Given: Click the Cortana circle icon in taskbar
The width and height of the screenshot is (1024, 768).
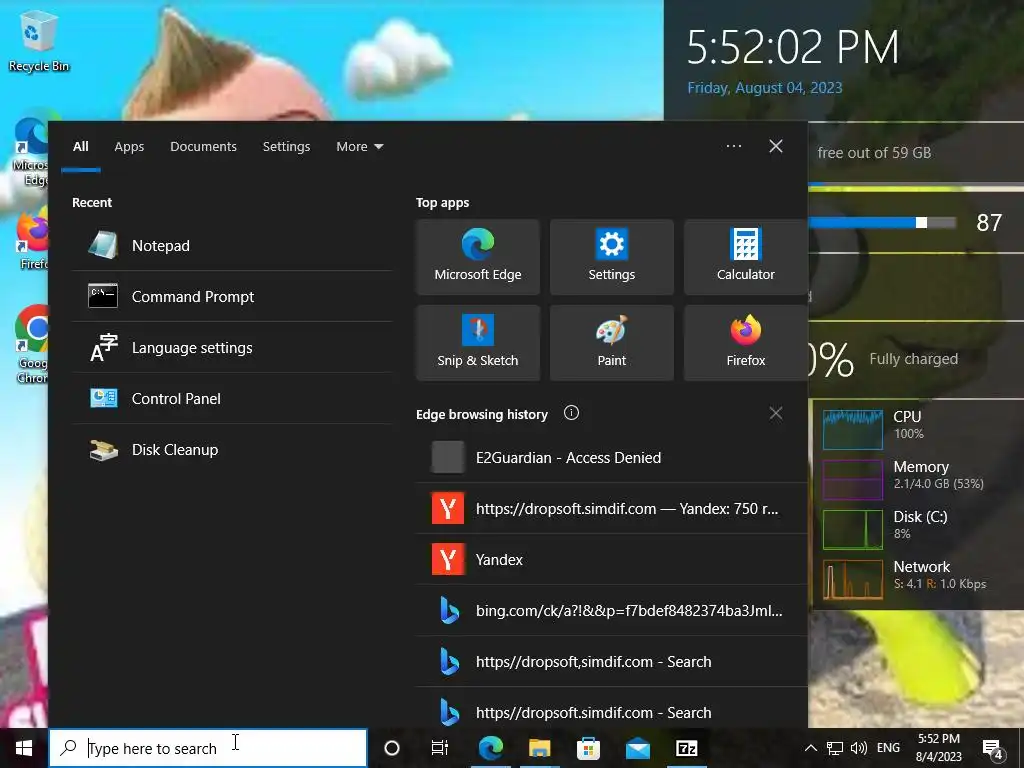Looking at the screenshot, I should pos(391,748).
